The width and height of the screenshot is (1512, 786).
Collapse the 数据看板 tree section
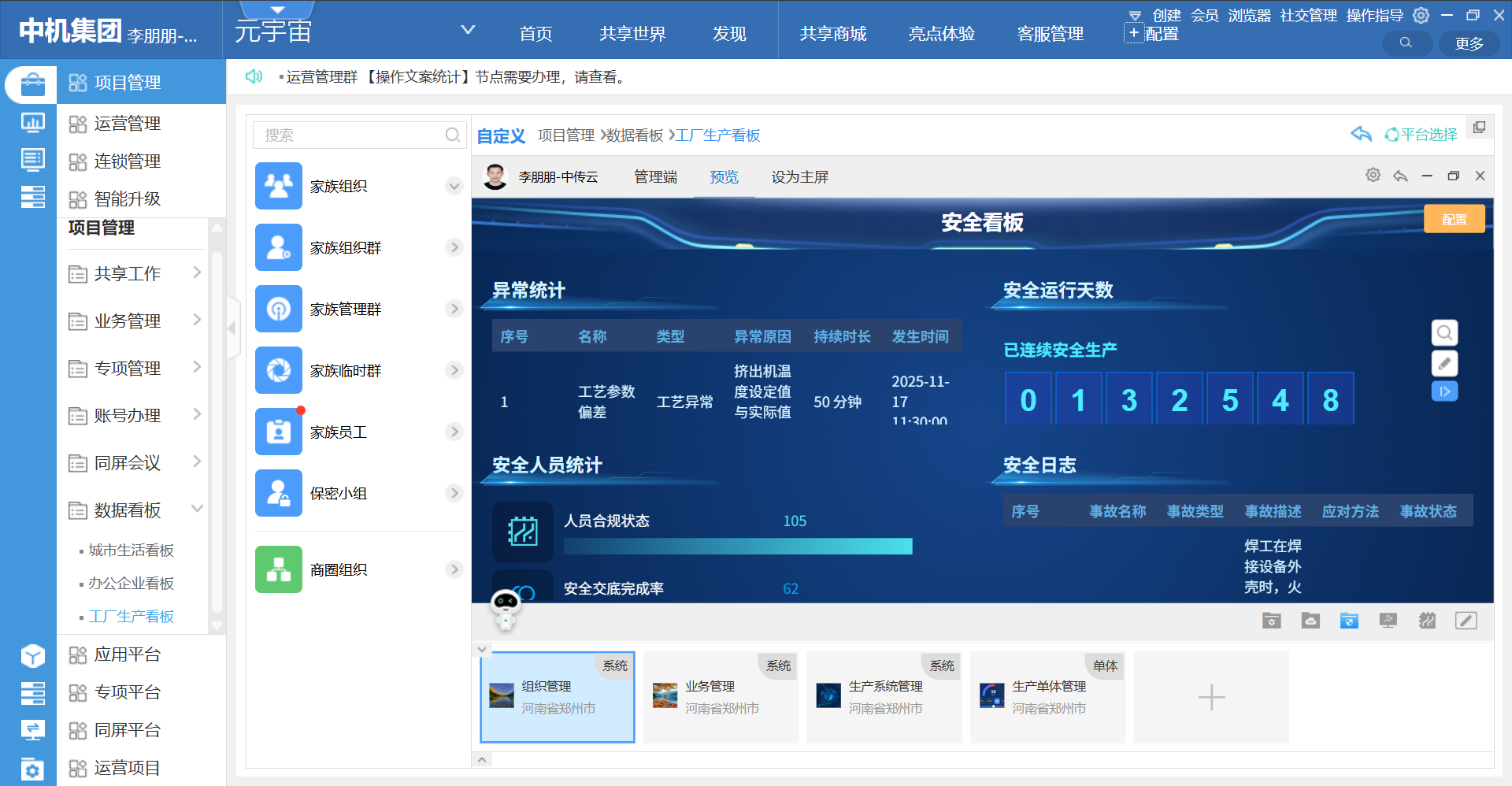pyautogui.click(x=197, y=510)
